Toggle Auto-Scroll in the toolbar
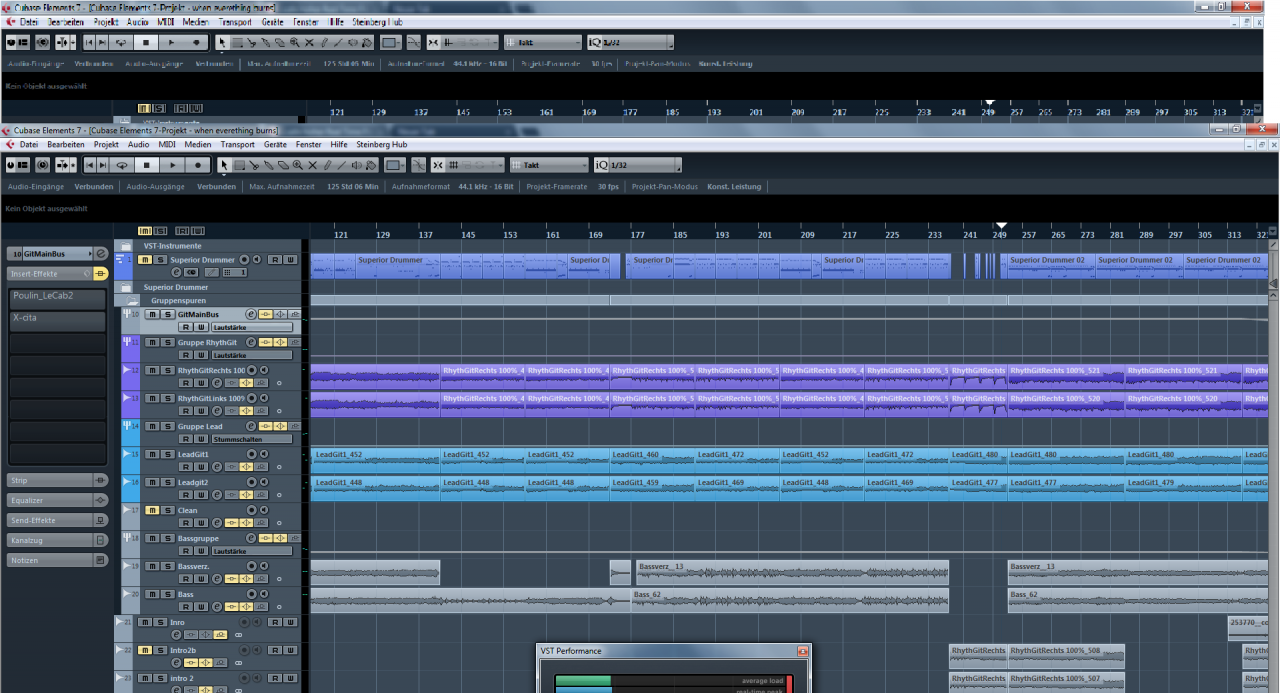1280x693 pixels. (62, 165)
